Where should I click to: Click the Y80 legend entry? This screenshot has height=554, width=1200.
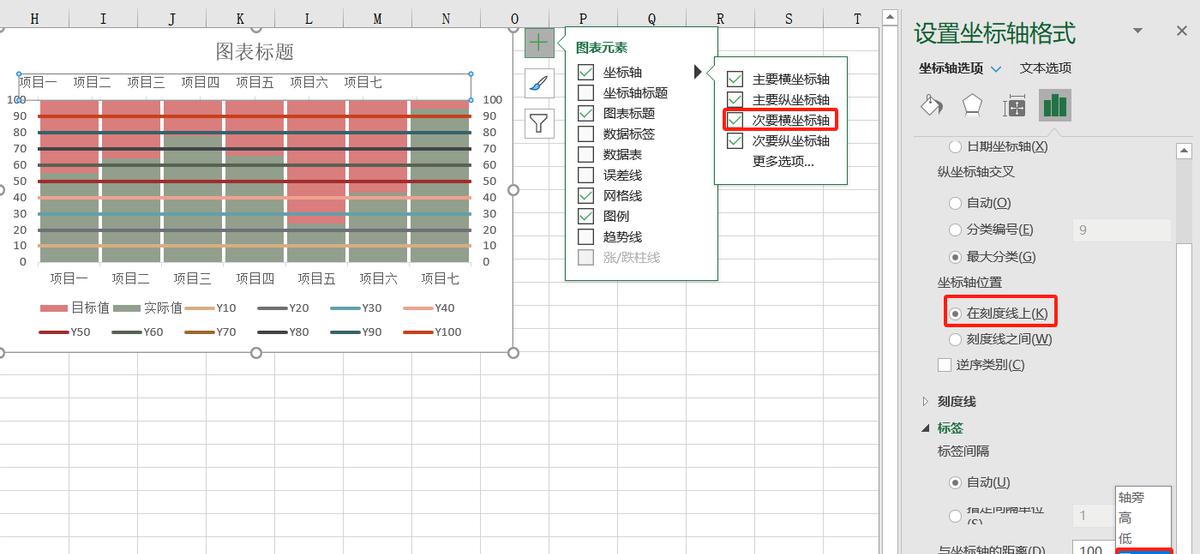point(283,332)
